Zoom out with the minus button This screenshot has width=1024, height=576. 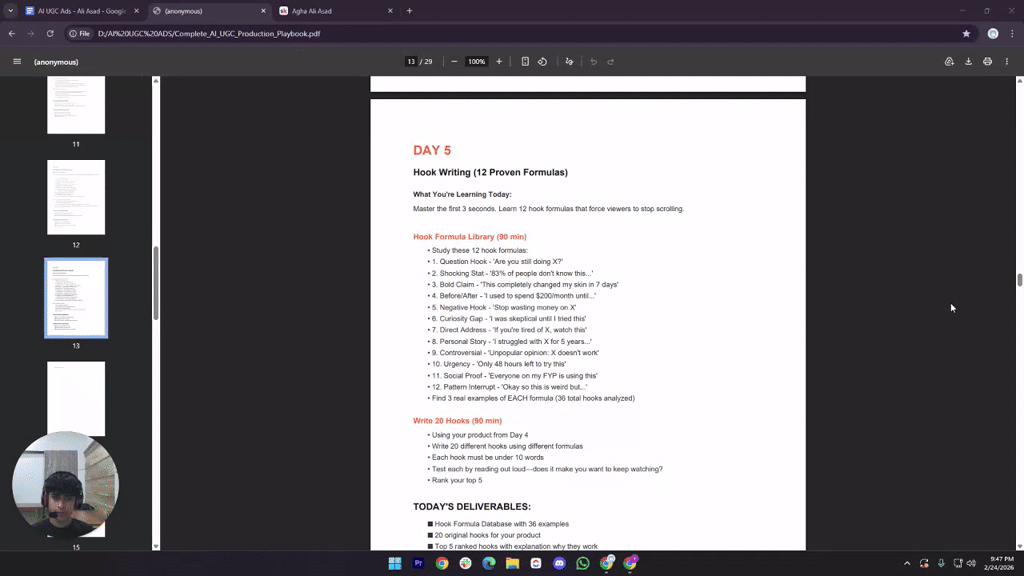(455, 61)
